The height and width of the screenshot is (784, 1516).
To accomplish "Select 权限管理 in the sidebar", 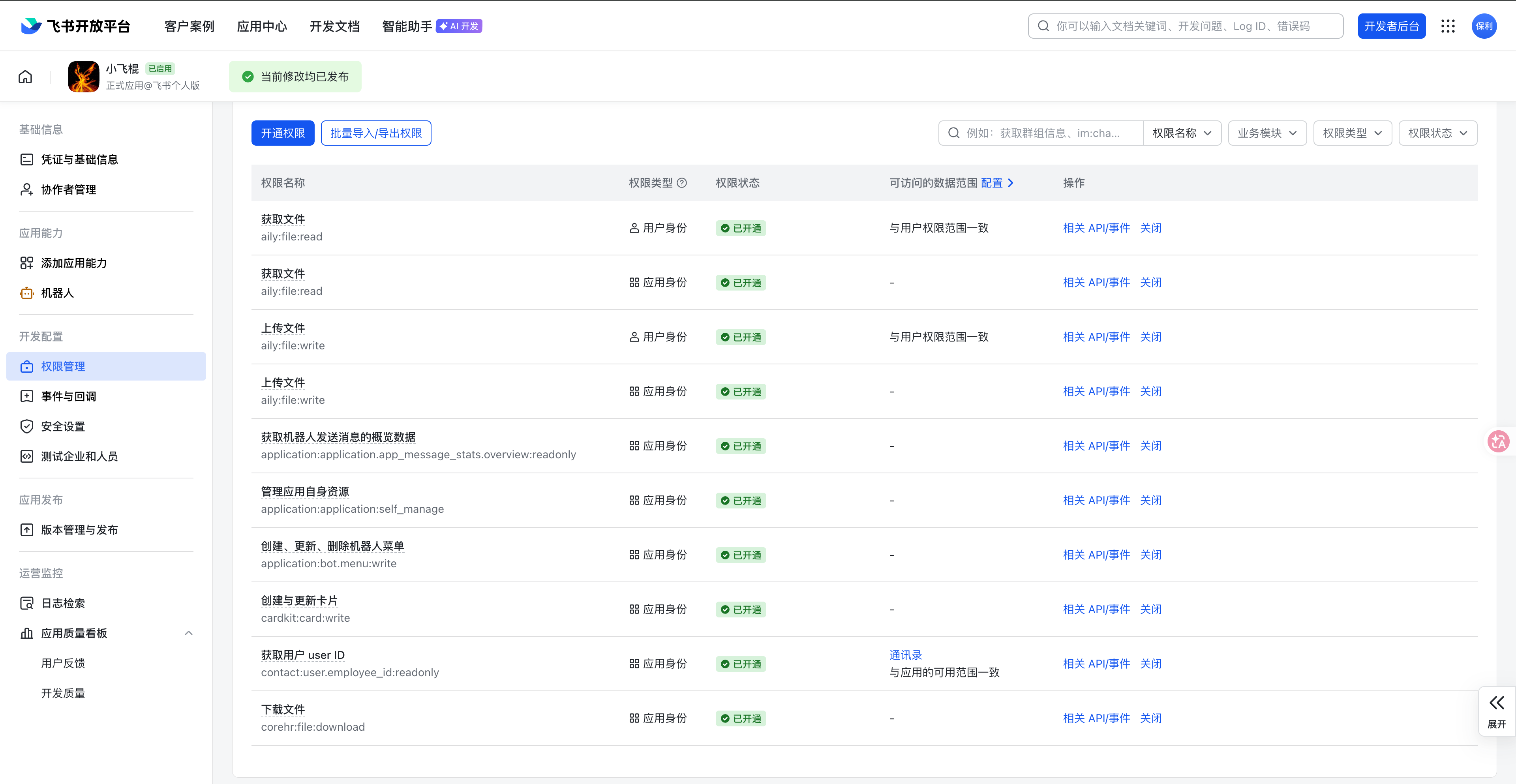I will 106,366.
